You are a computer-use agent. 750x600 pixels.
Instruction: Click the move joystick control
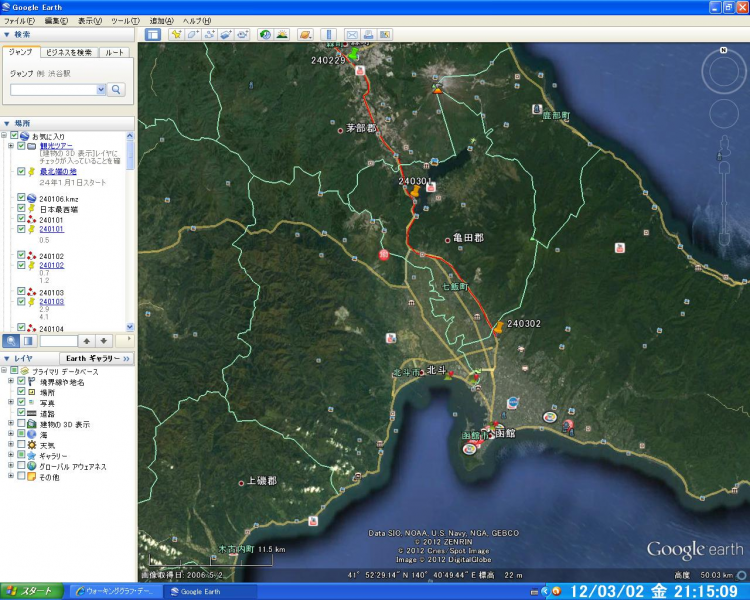724,114
